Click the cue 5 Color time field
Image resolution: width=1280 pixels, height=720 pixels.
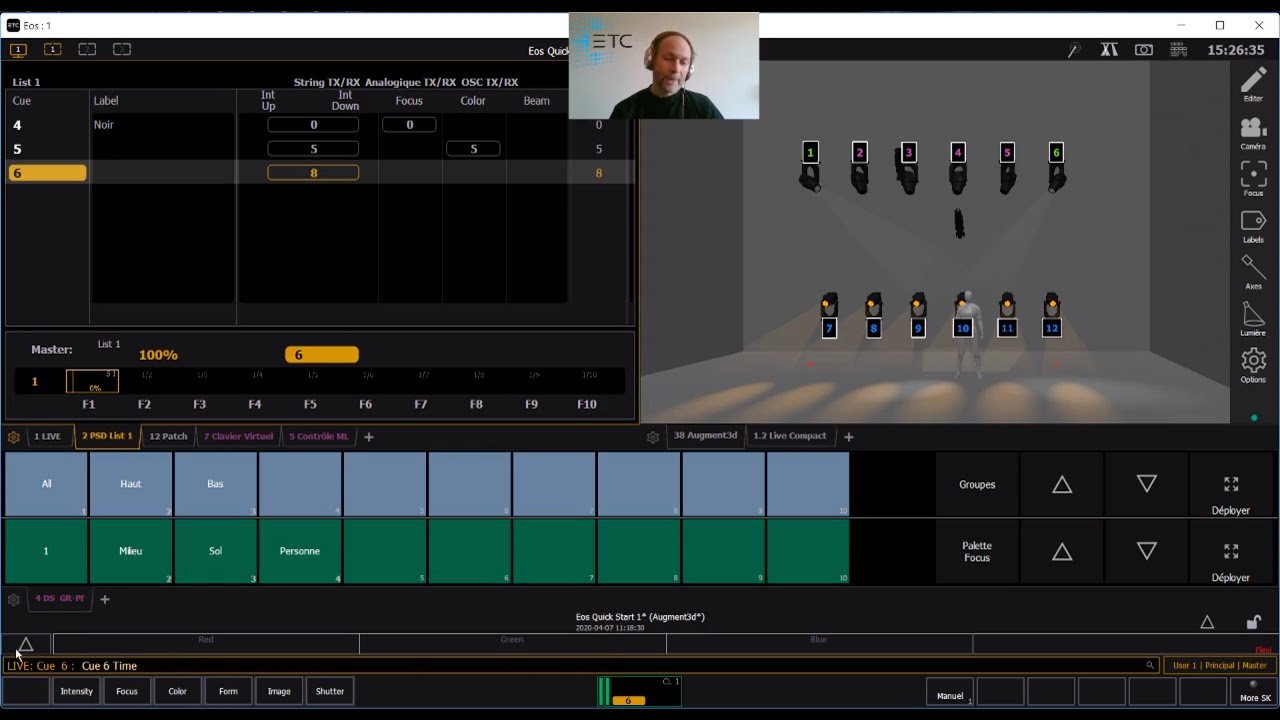(x=474, y=149)
